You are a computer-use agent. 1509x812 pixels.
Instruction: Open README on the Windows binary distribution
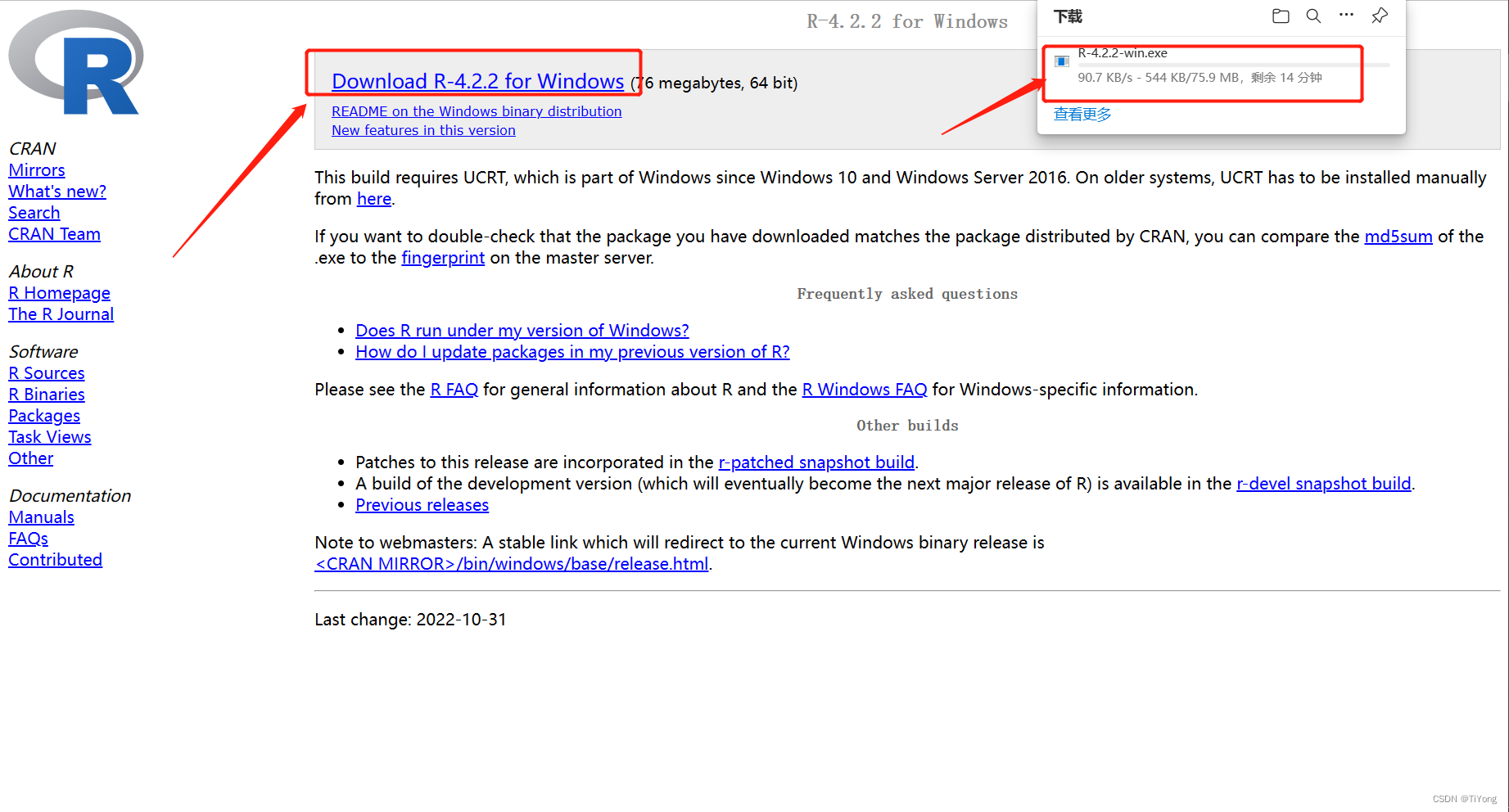point(477,111)
